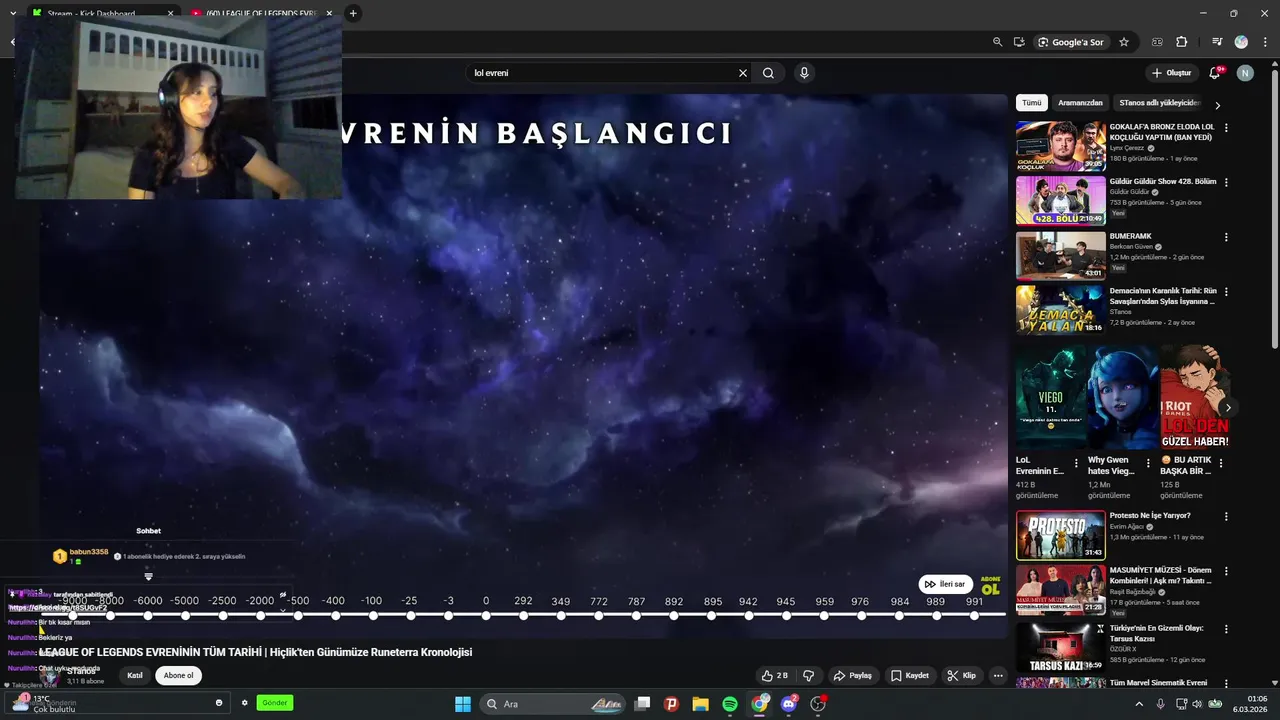1280x720 pixels.
Task: Open File Explorer from the taskbar
Action: point(700,704)
